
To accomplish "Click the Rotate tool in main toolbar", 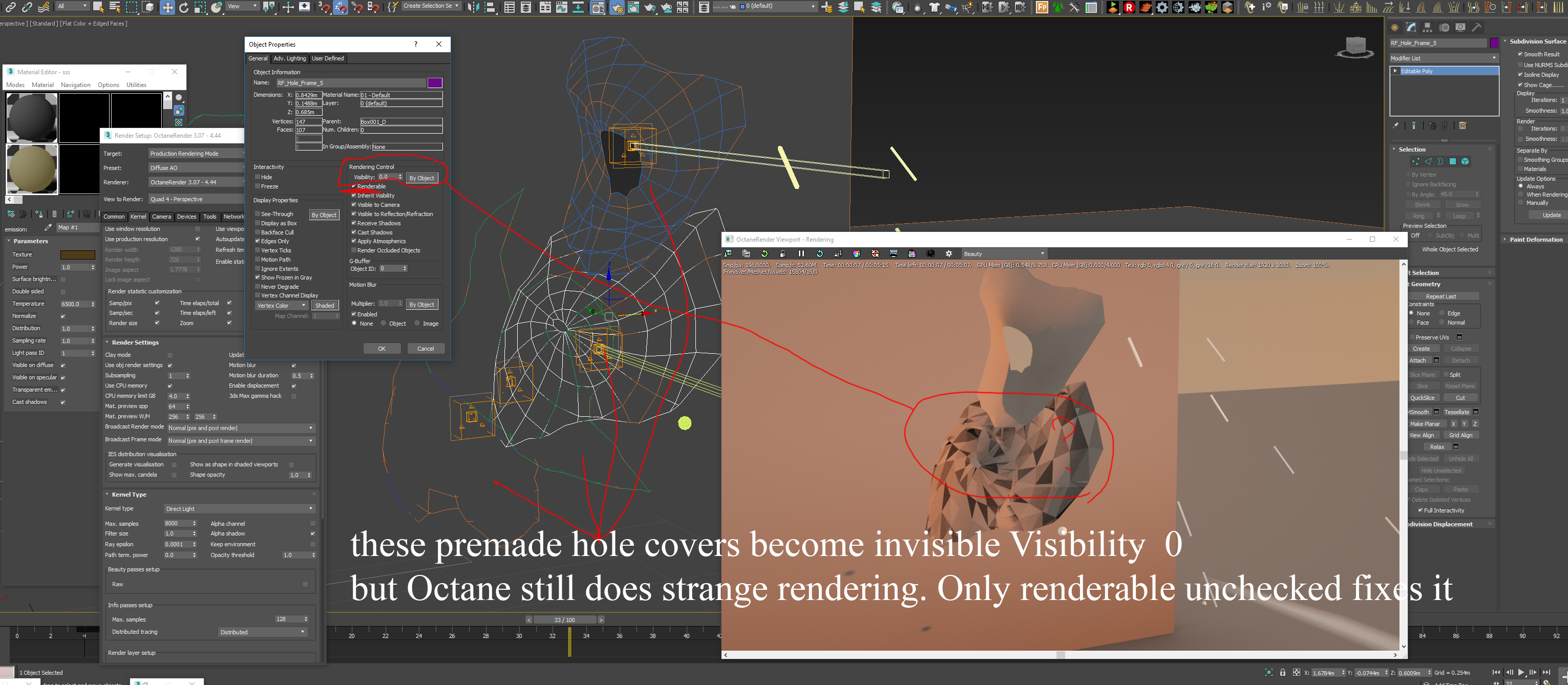I will 183,7.
